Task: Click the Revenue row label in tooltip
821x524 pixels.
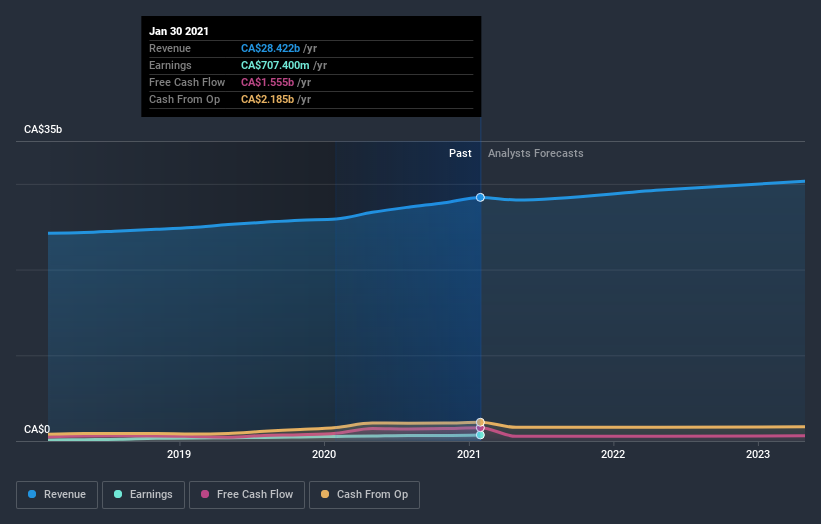Action: 170,48
